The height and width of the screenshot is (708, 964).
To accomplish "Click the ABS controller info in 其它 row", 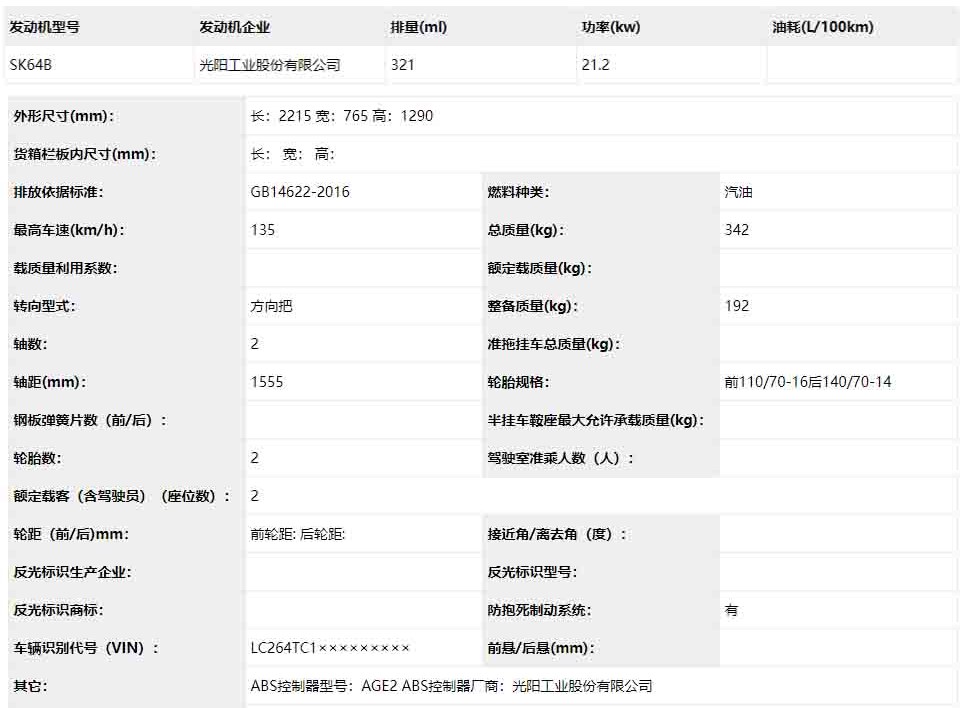I will 451,686.
